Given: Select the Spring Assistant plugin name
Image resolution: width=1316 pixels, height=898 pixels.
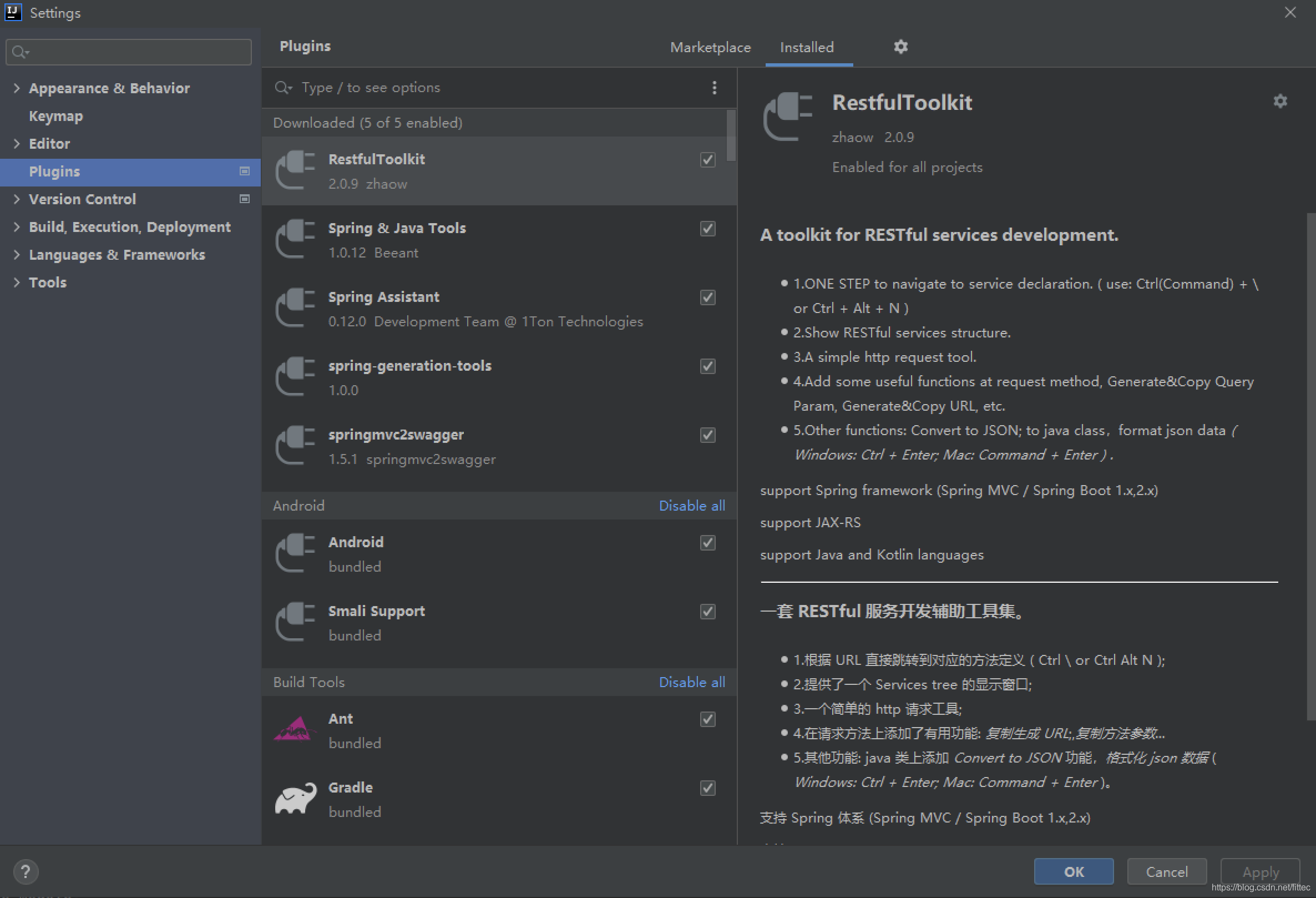Looking at the screenshot, I should [383, 297].
